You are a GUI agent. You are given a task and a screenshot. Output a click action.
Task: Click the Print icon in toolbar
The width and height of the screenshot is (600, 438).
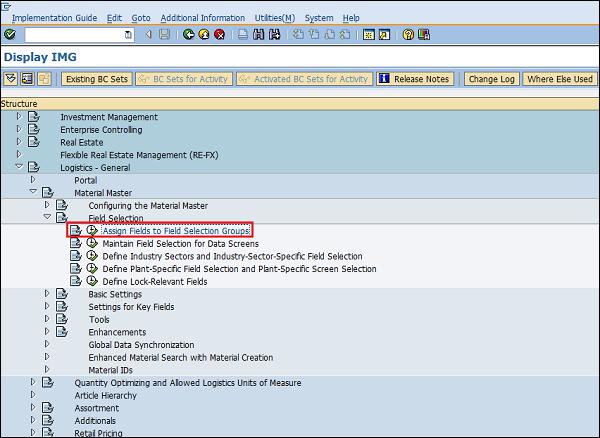243,34
